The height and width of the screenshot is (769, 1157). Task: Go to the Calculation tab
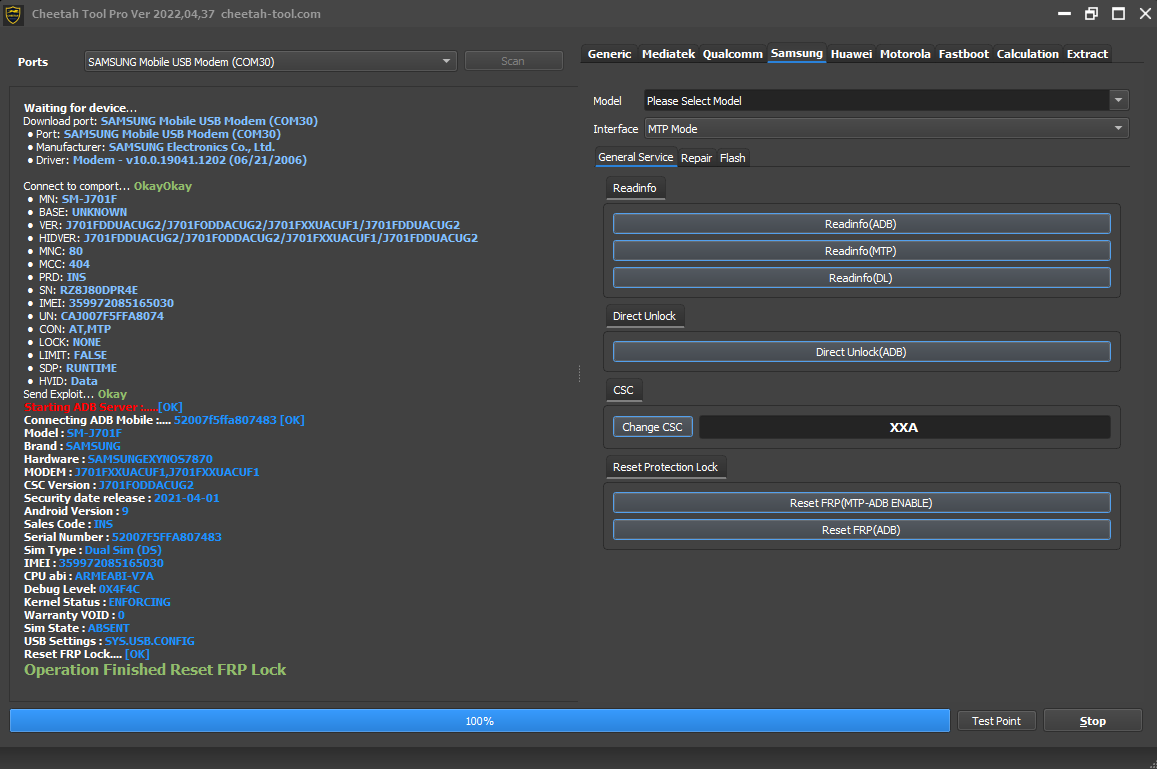1027,54
